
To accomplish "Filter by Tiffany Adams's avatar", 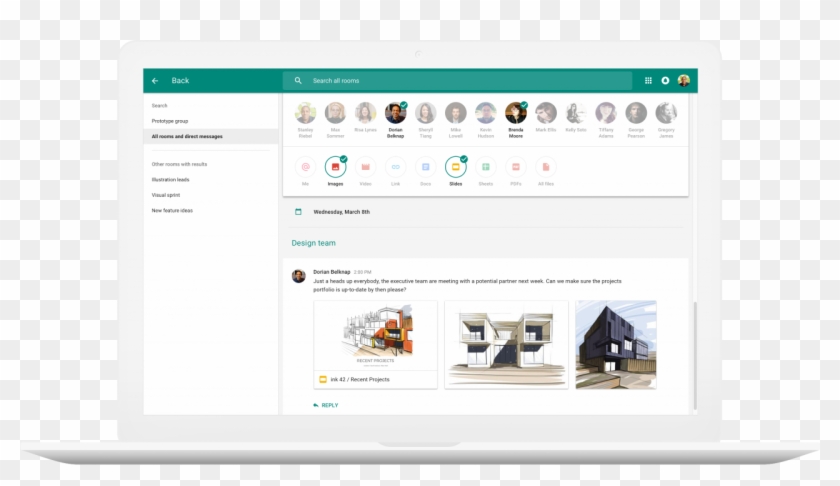I will pyautogui.click(x=606, y=113).
